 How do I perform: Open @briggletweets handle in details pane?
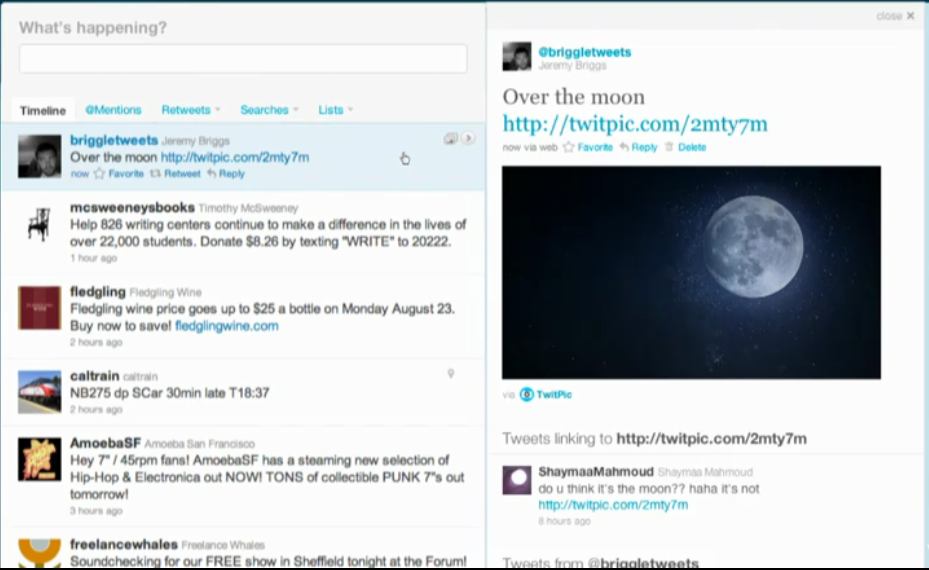[x=584, y=52]
